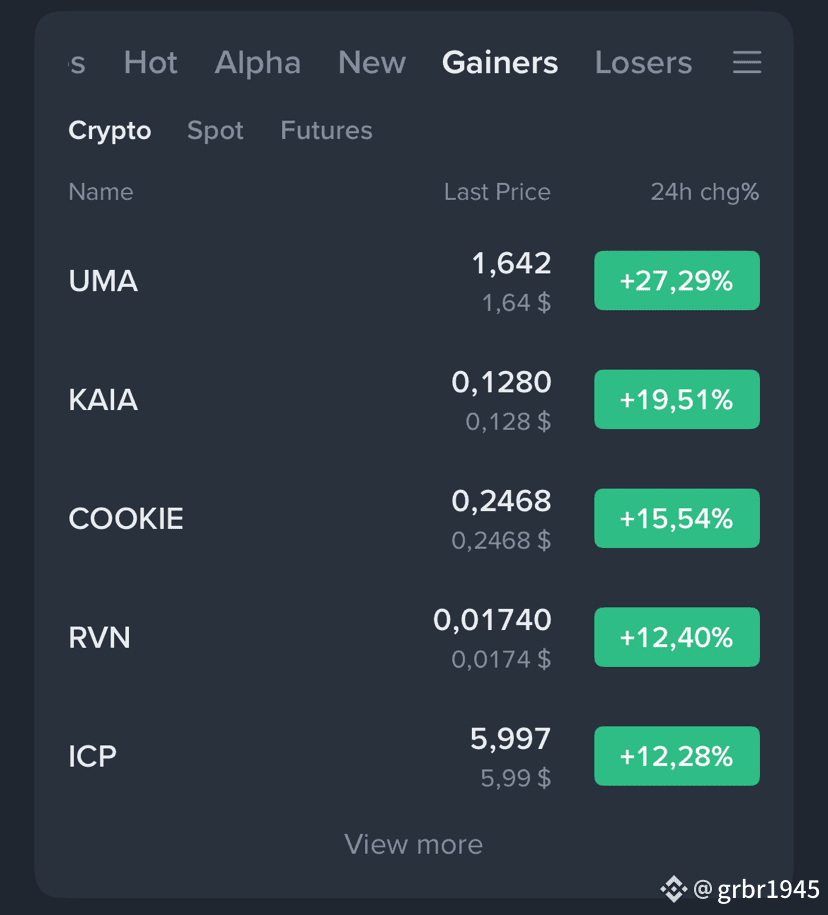Open the New tab
The image size is (828, 915).
tap(372, 62)
